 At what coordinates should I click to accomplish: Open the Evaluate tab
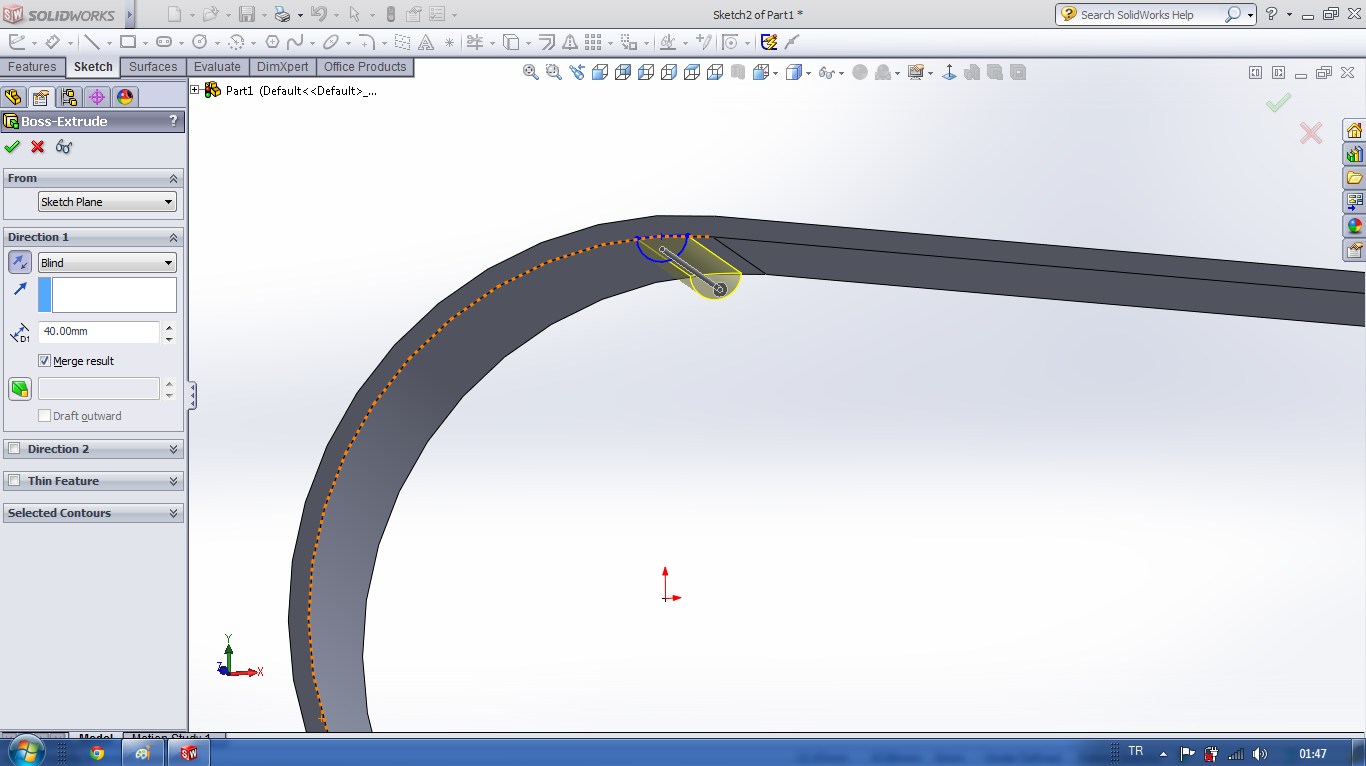click(x=217, y=67)
